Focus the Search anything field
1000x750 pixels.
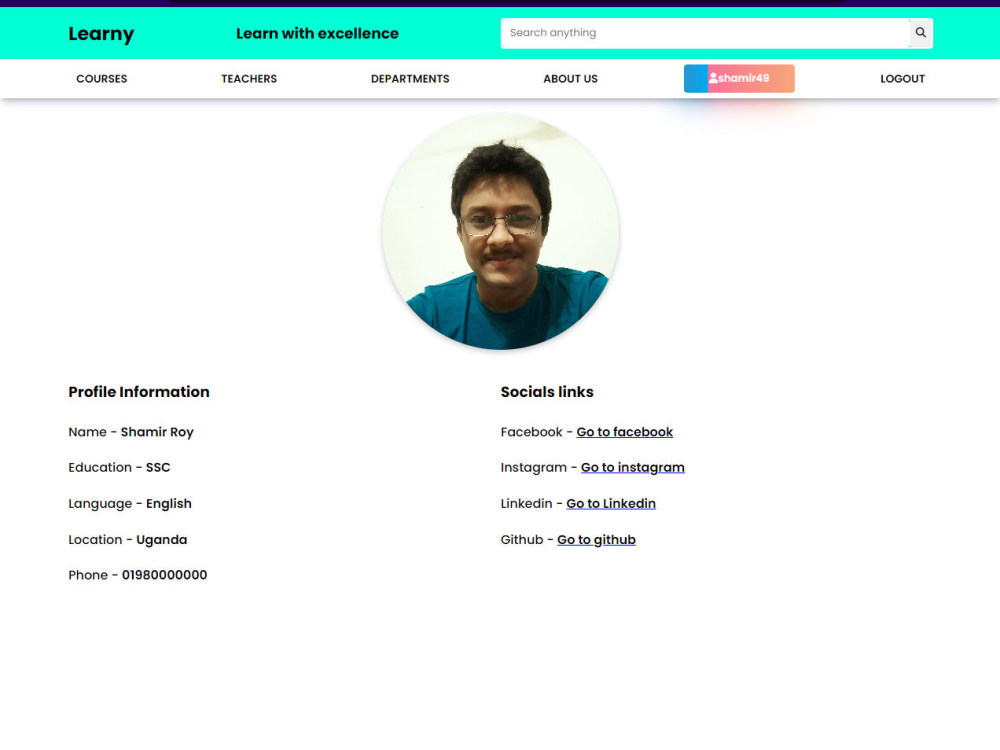click(x=705, y=33)
